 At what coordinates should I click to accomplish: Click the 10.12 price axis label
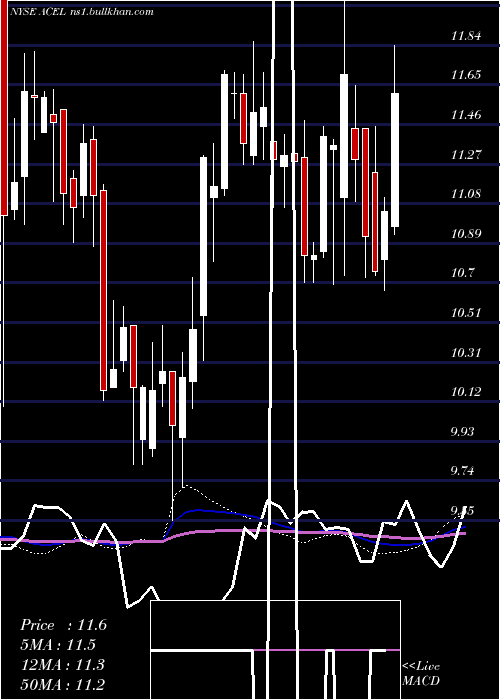[x=466, y=392]
